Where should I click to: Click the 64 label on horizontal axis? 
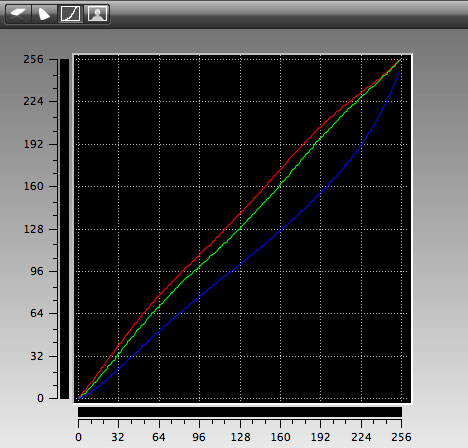[159, 437]
